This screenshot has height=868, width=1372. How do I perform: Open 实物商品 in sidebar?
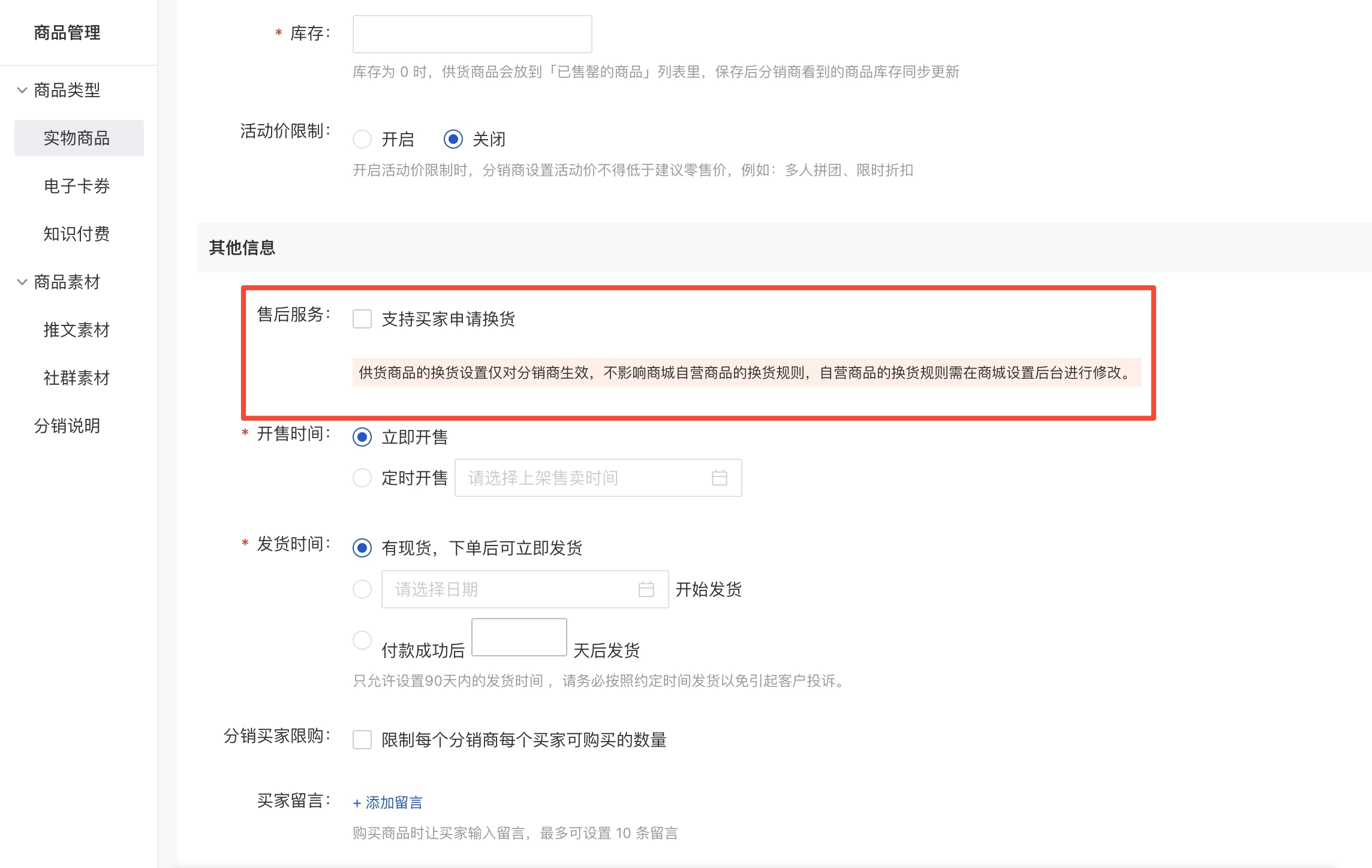[x=79, y=138]
